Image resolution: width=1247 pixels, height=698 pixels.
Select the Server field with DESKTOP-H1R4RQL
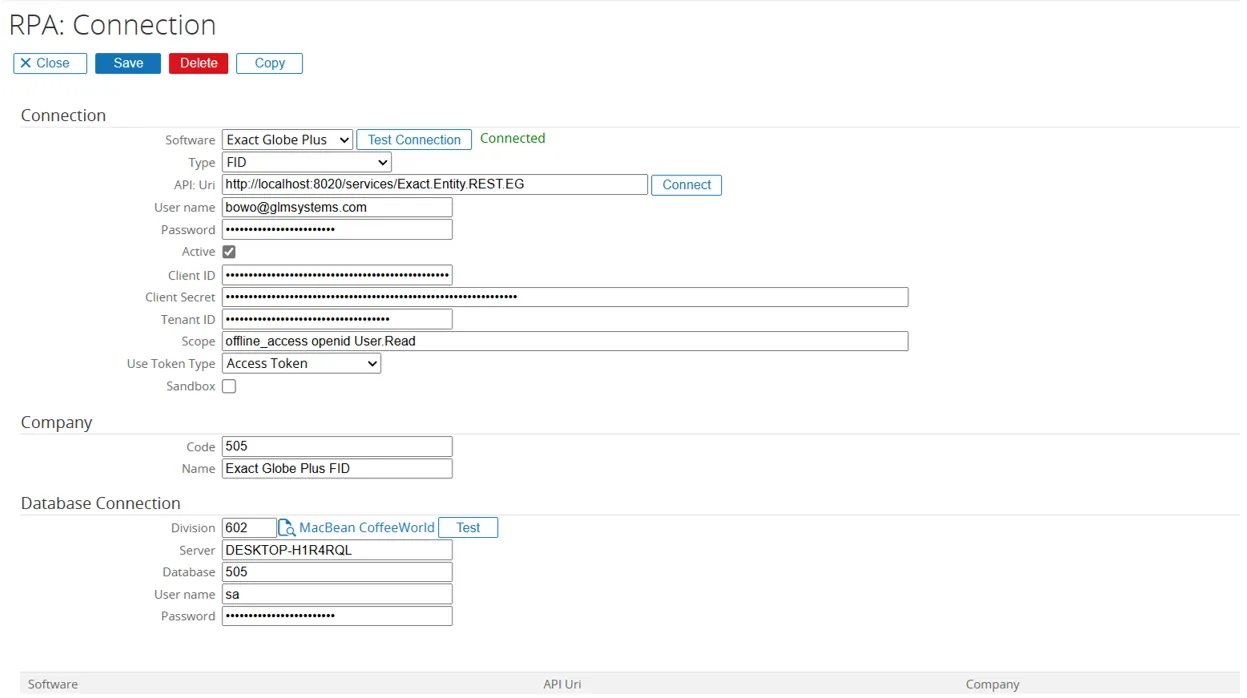point(337,550)
